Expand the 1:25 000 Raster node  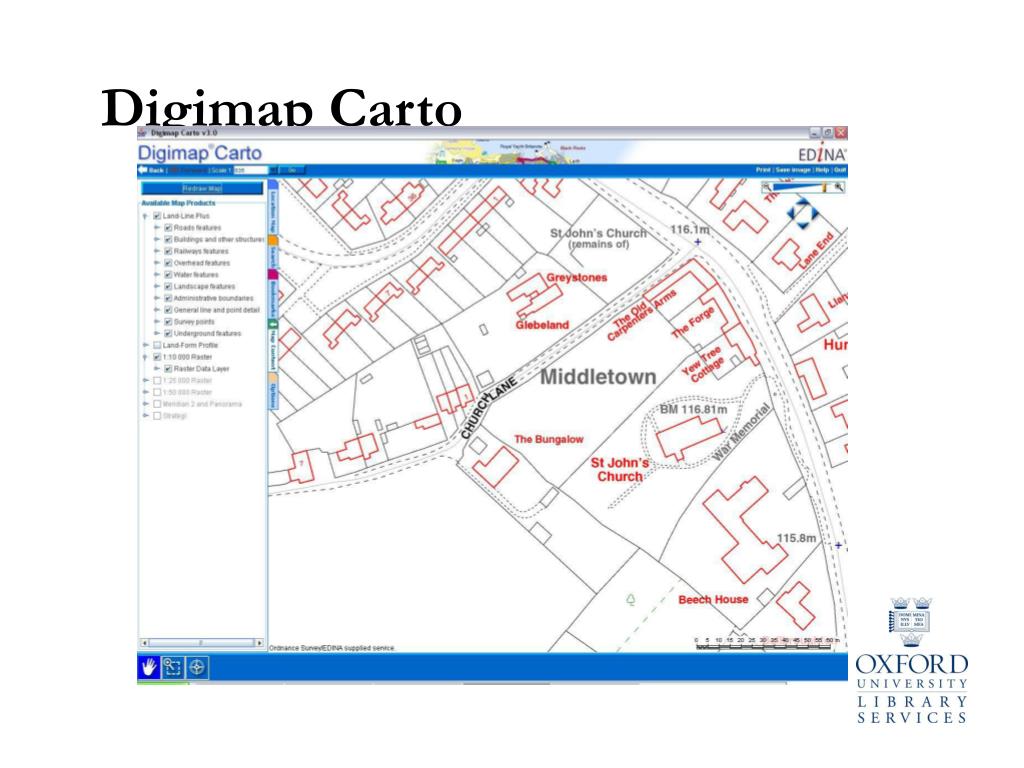146,381
